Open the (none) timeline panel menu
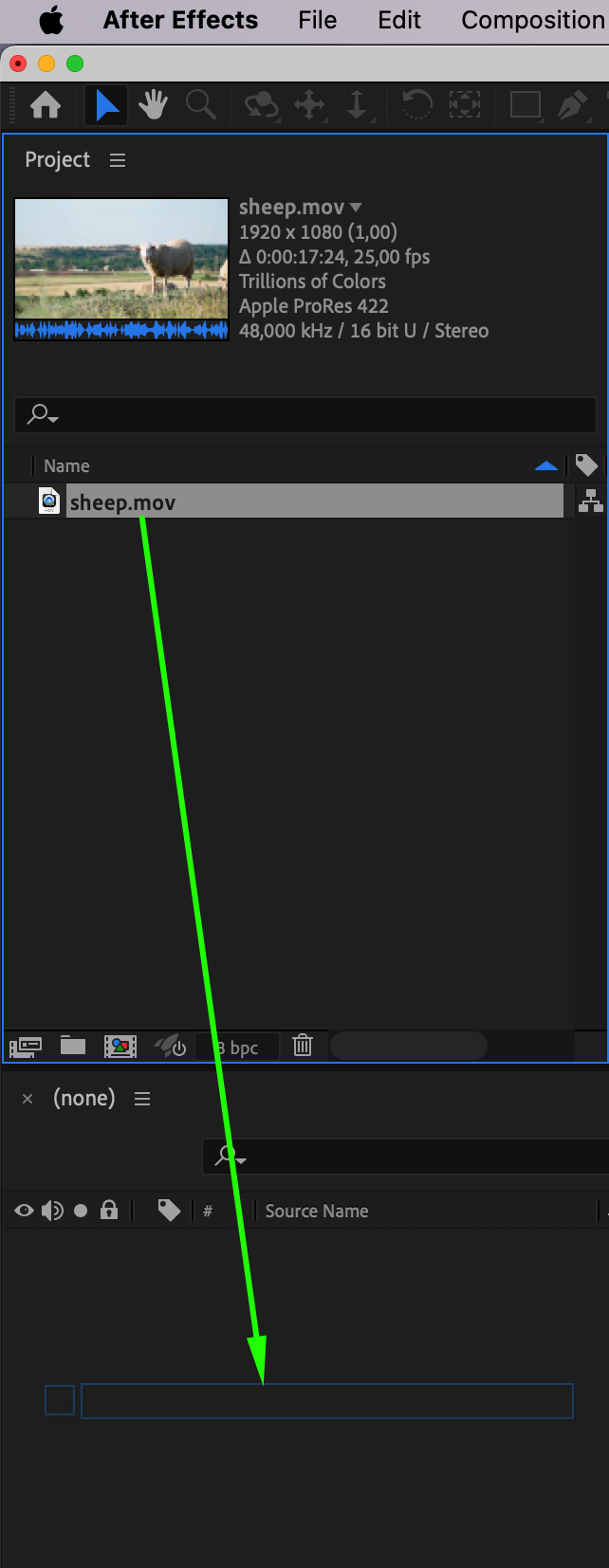 (x=142, y=1099)
